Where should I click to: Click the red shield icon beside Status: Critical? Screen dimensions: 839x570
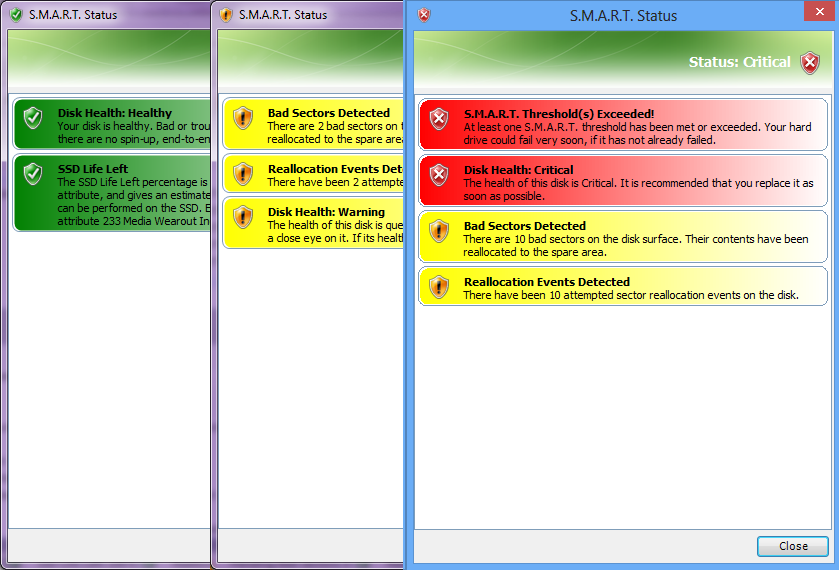(810, 63)
